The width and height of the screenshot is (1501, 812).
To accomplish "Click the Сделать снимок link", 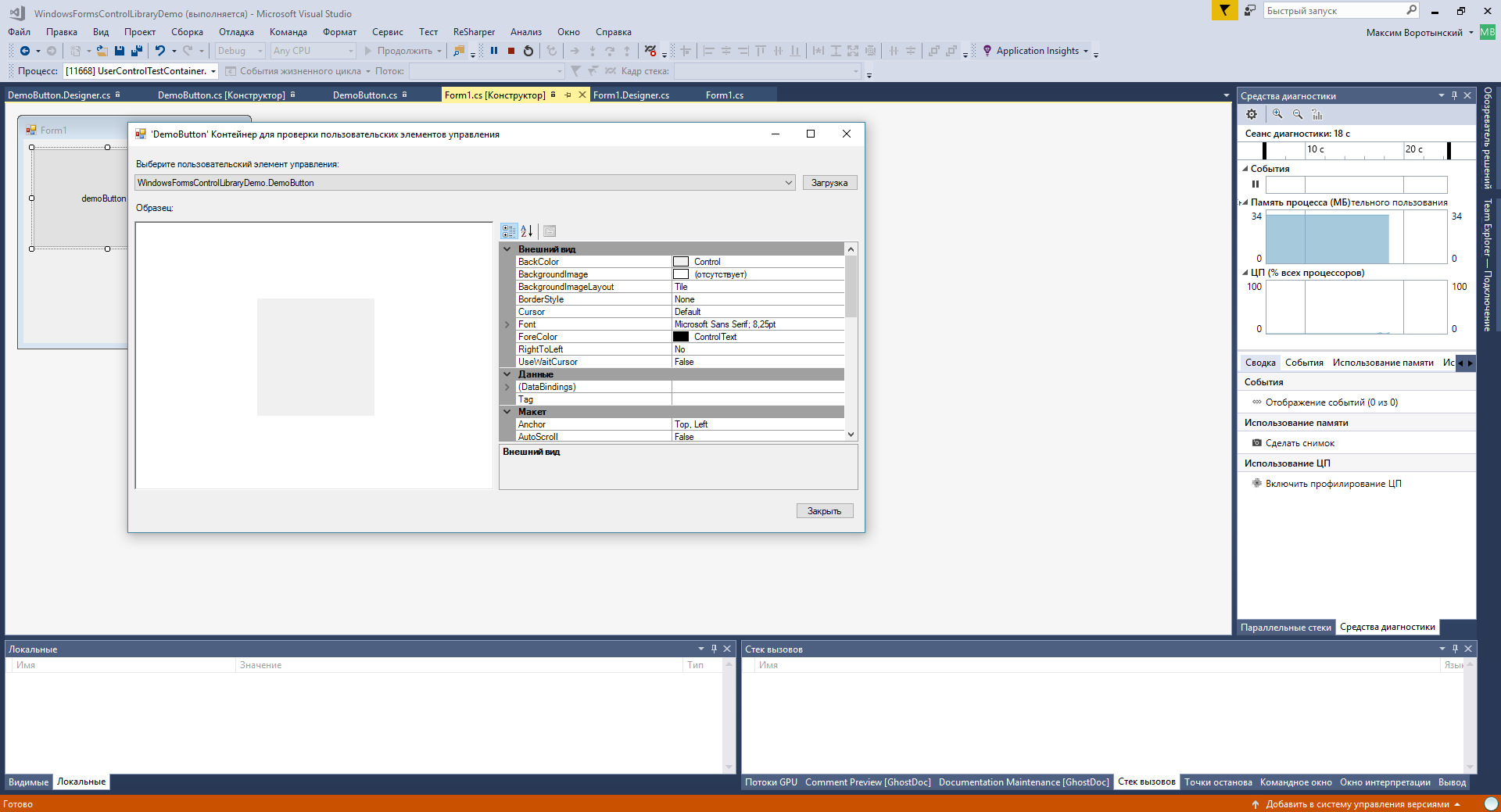I will point(1300,443).
